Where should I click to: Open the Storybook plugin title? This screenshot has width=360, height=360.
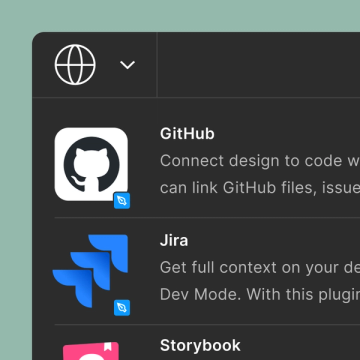coord(200,345)
